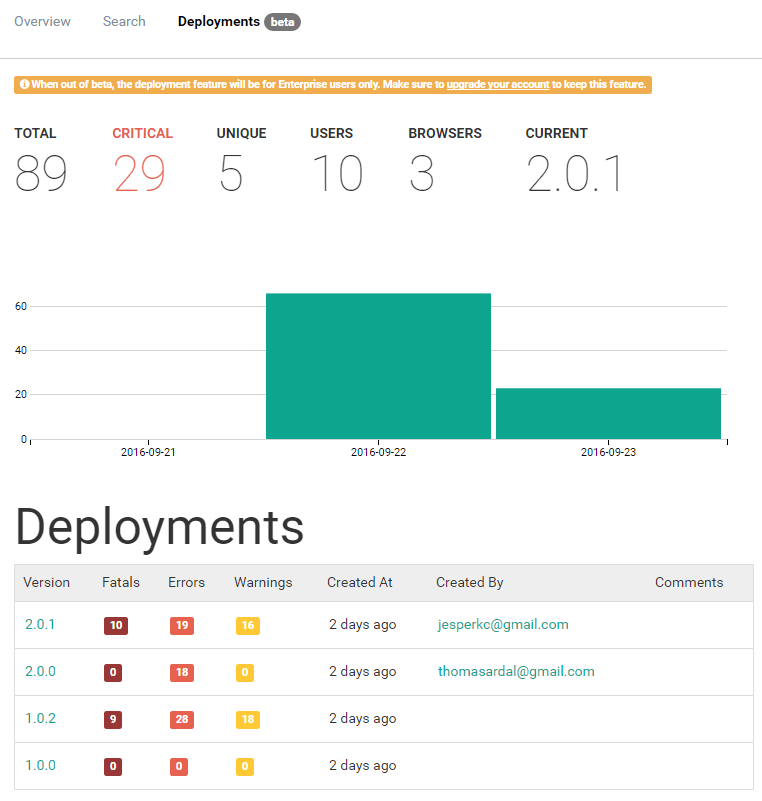Click the errors badge 19 for version 2.0.1
The width and height of the screenshot is (762, 801).
[x=182, y=625]
